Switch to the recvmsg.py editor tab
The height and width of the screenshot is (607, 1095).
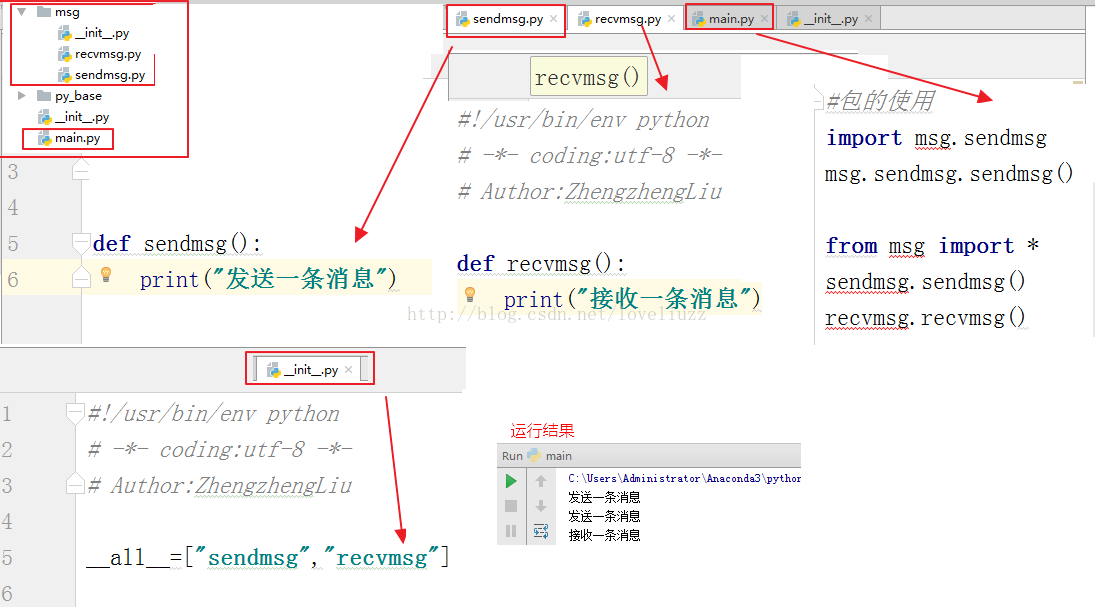point(628,19)
